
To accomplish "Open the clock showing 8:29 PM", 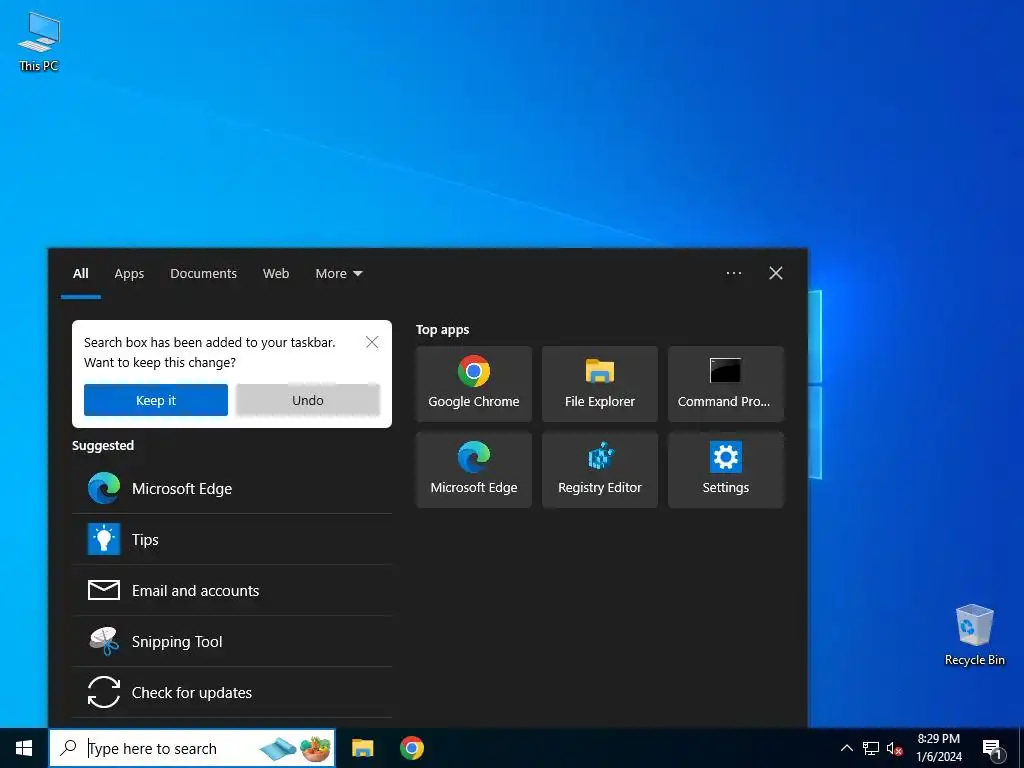I will 939,748.
